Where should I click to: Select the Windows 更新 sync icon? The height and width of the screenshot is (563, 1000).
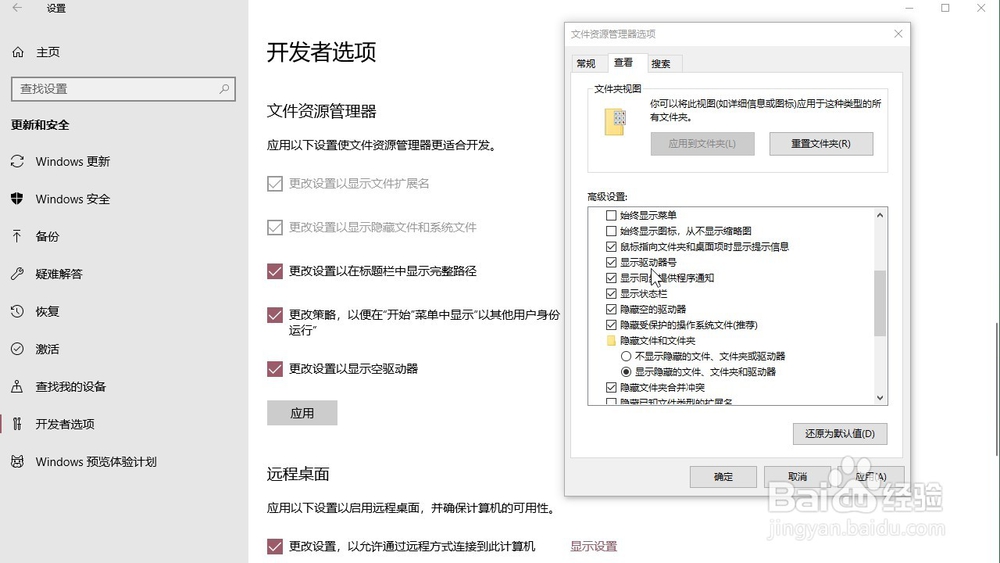pyautogui.click(x=17, y=161)
